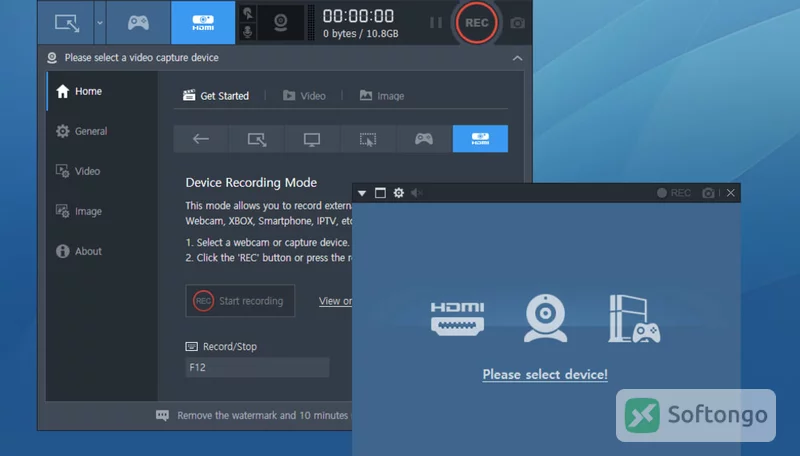
Task: Open device window gear settings
Action: [x=398, y=193]
